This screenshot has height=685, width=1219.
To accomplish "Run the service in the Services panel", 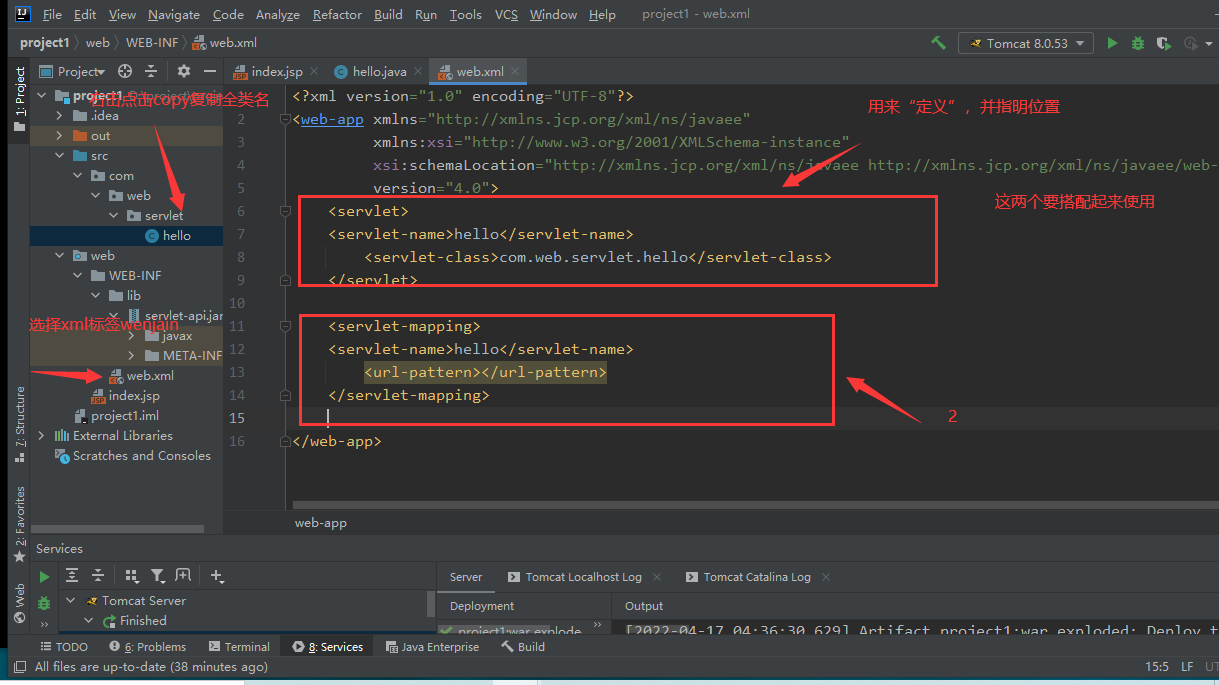I will tap(44, 577).
